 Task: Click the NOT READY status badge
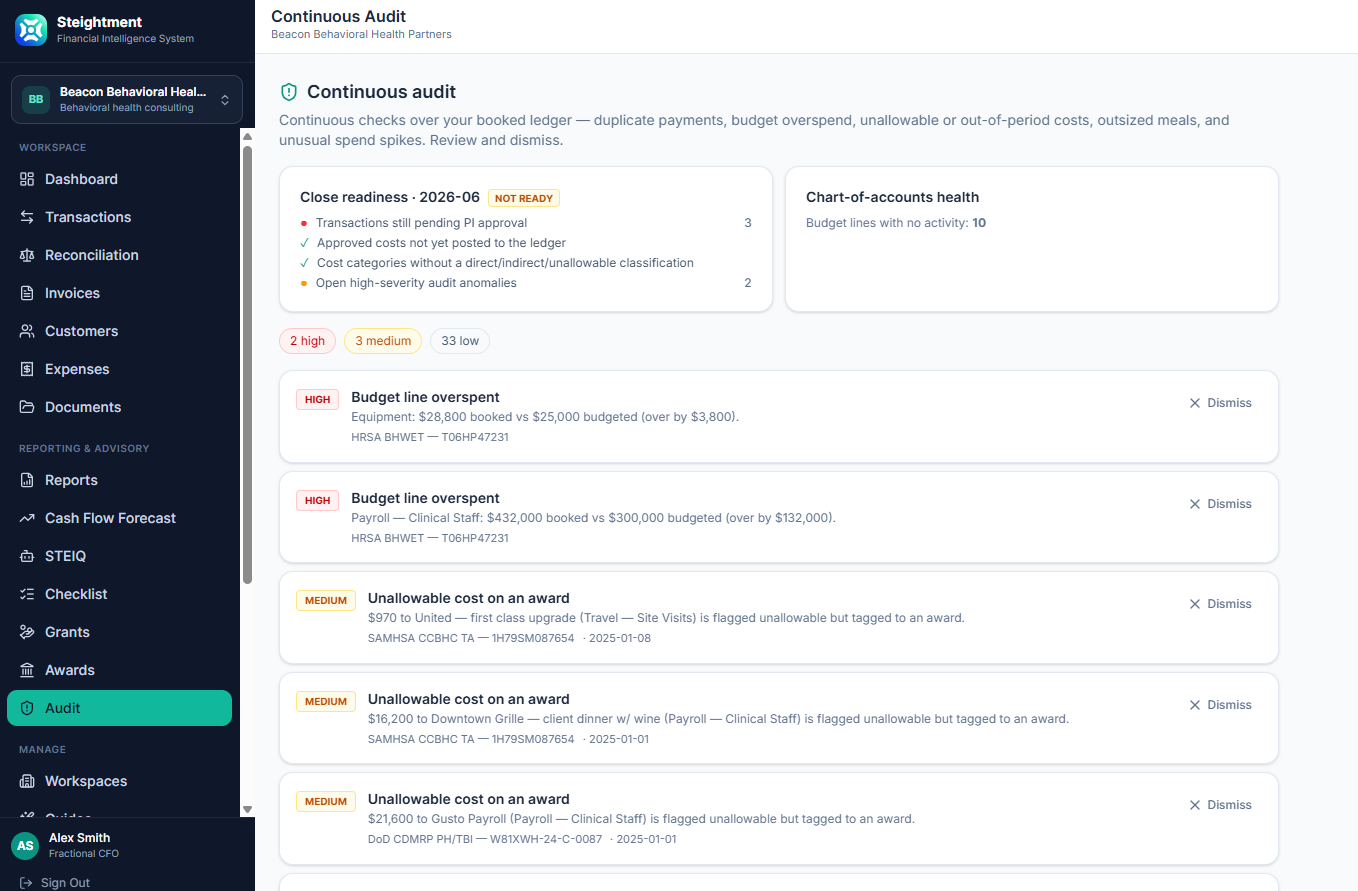524,198
